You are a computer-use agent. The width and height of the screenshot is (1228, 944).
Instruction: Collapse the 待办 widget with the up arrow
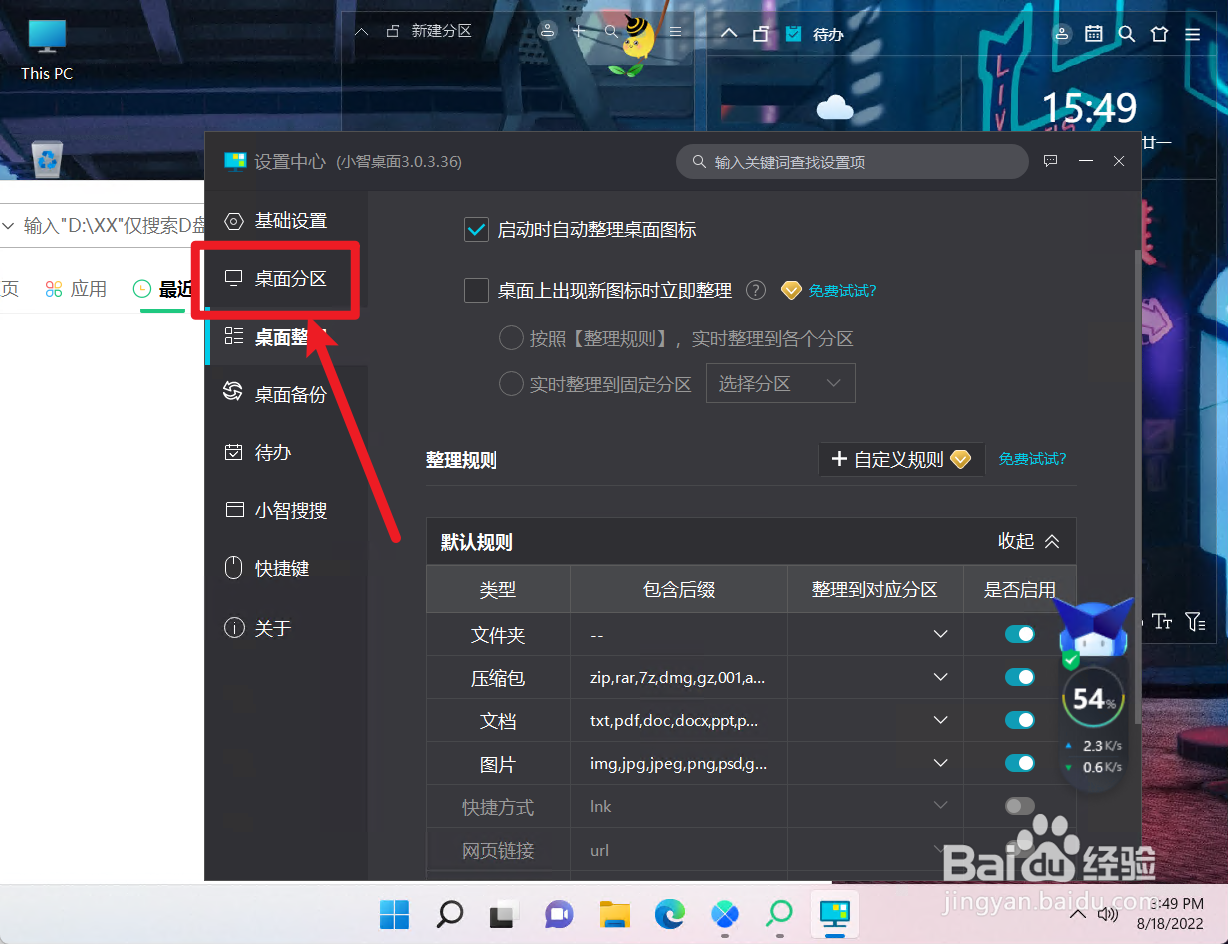coord(729,34)
